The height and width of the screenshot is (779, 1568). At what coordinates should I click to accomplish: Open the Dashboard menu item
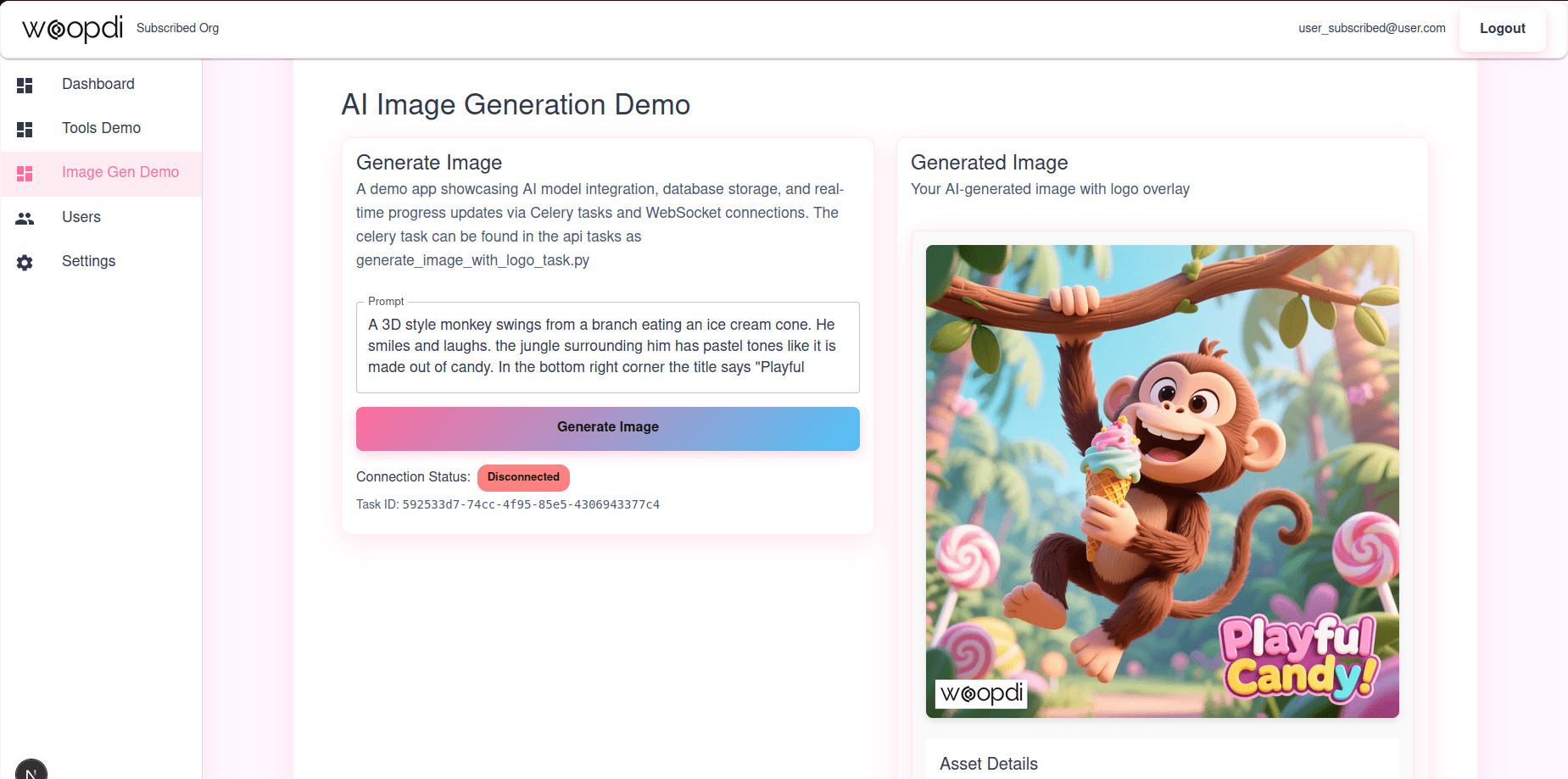(98, 84)
